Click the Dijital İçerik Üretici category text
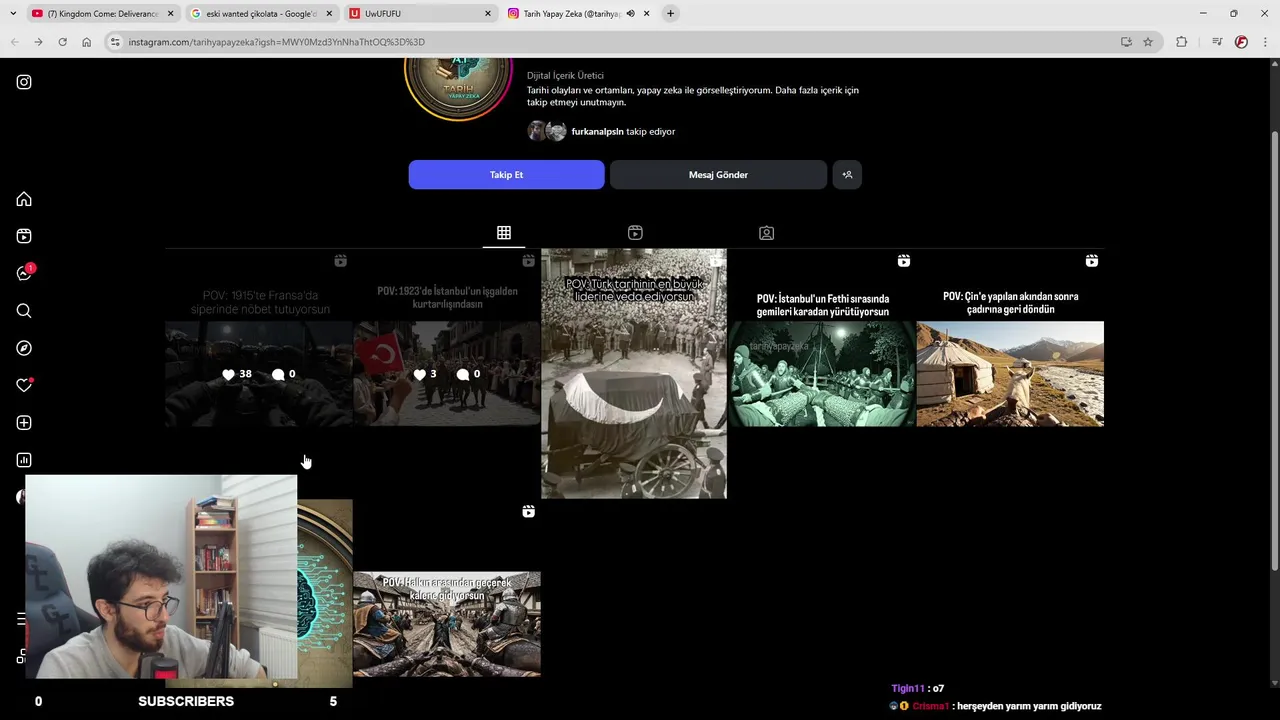The image size is (1280, 720). point(565,76)
